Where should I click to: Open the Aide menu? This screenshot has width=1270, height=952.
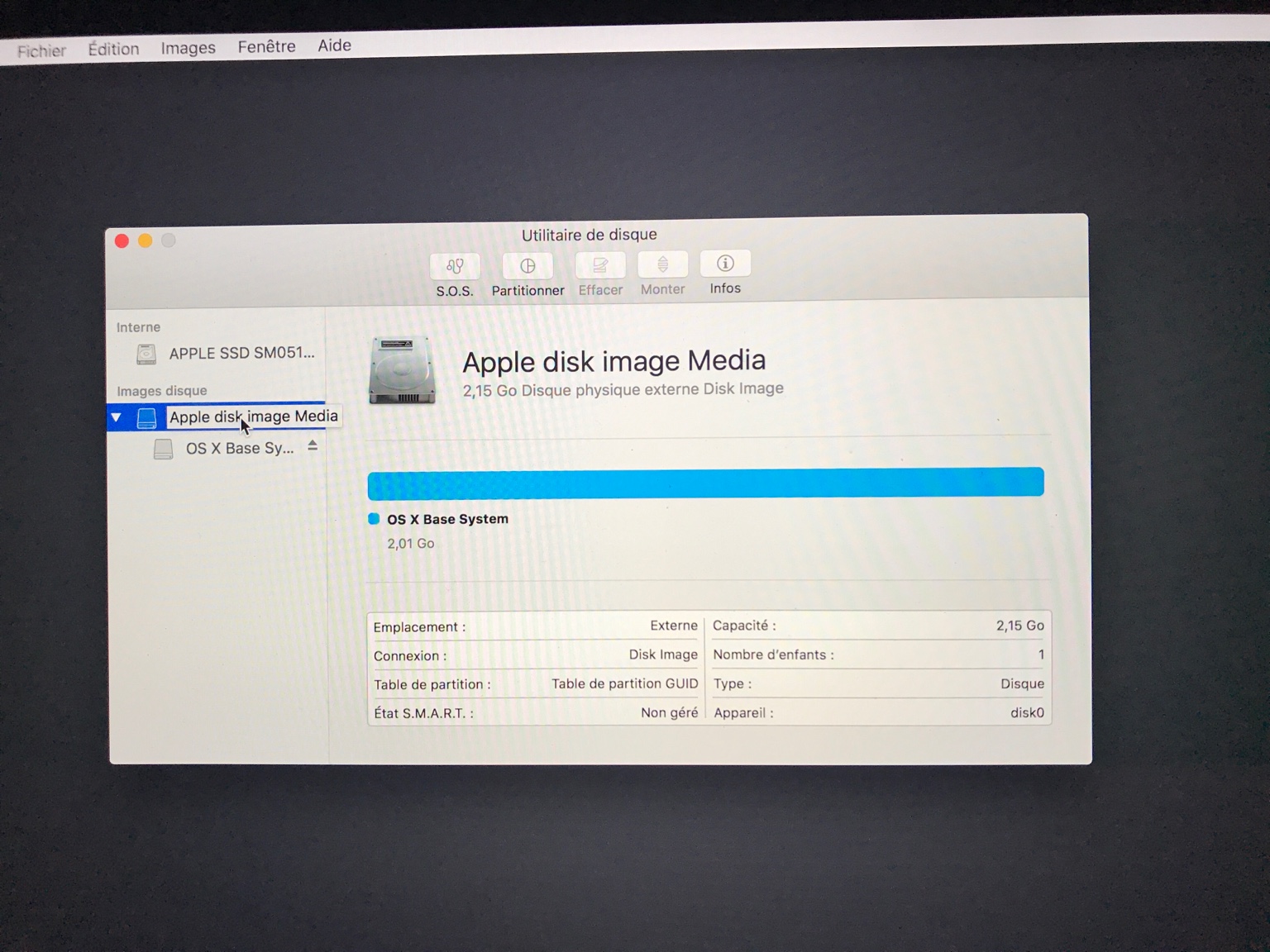coord(334,45)
